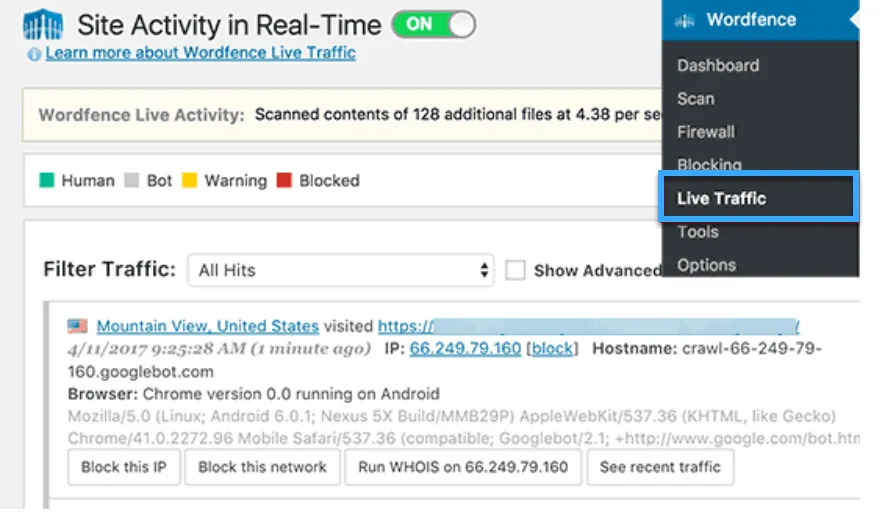
Task: Turn off the Site Activity ON switch
Action: [x=433, y=25]
